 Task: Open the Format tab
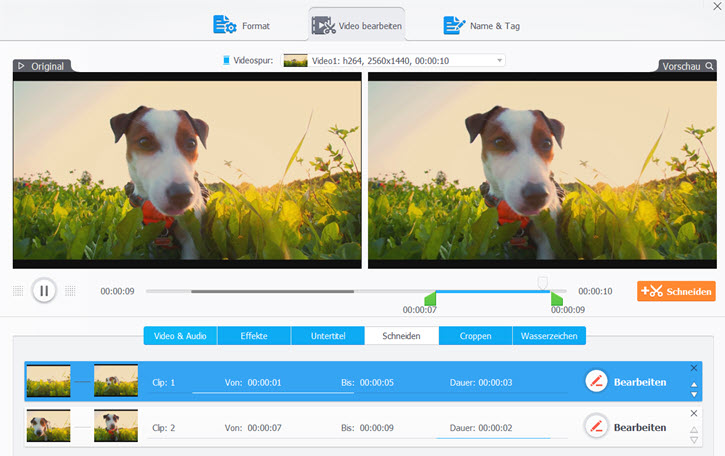[241, 25]
